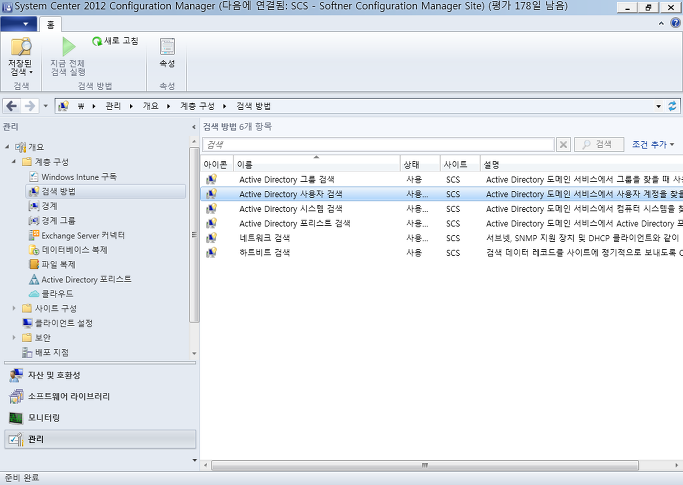The height and width of the screenshot is (485, 683).
Task: Select the Active Directory 사용자 검색 row
Action: tap(442, 194)
